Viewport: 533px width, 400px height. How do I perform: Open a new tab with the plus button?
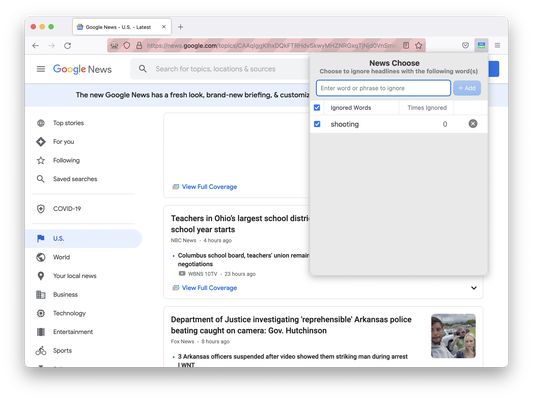click(x=180, y=27)
